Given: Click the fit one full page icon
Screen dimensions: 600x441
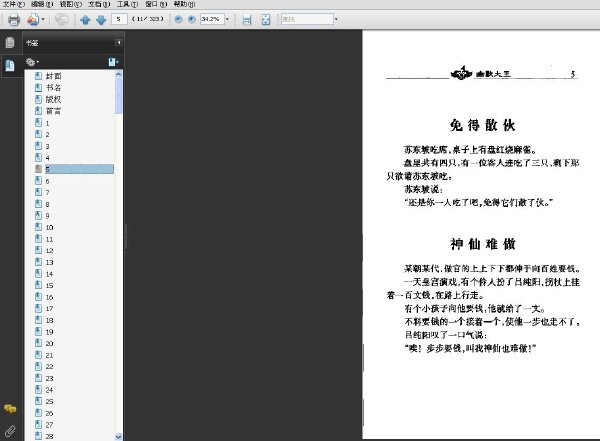Looking at the screenshot, I should click(x=266, y=20).
